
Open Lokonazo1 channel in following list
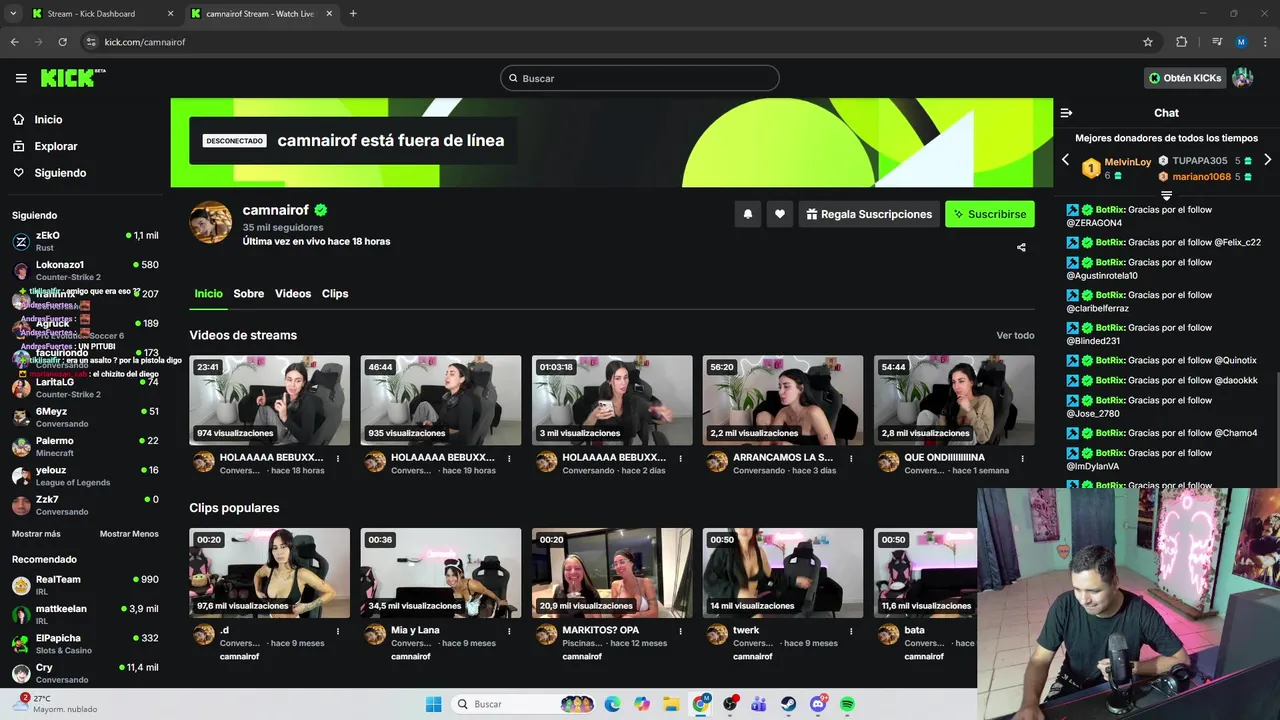coord(85,270)
